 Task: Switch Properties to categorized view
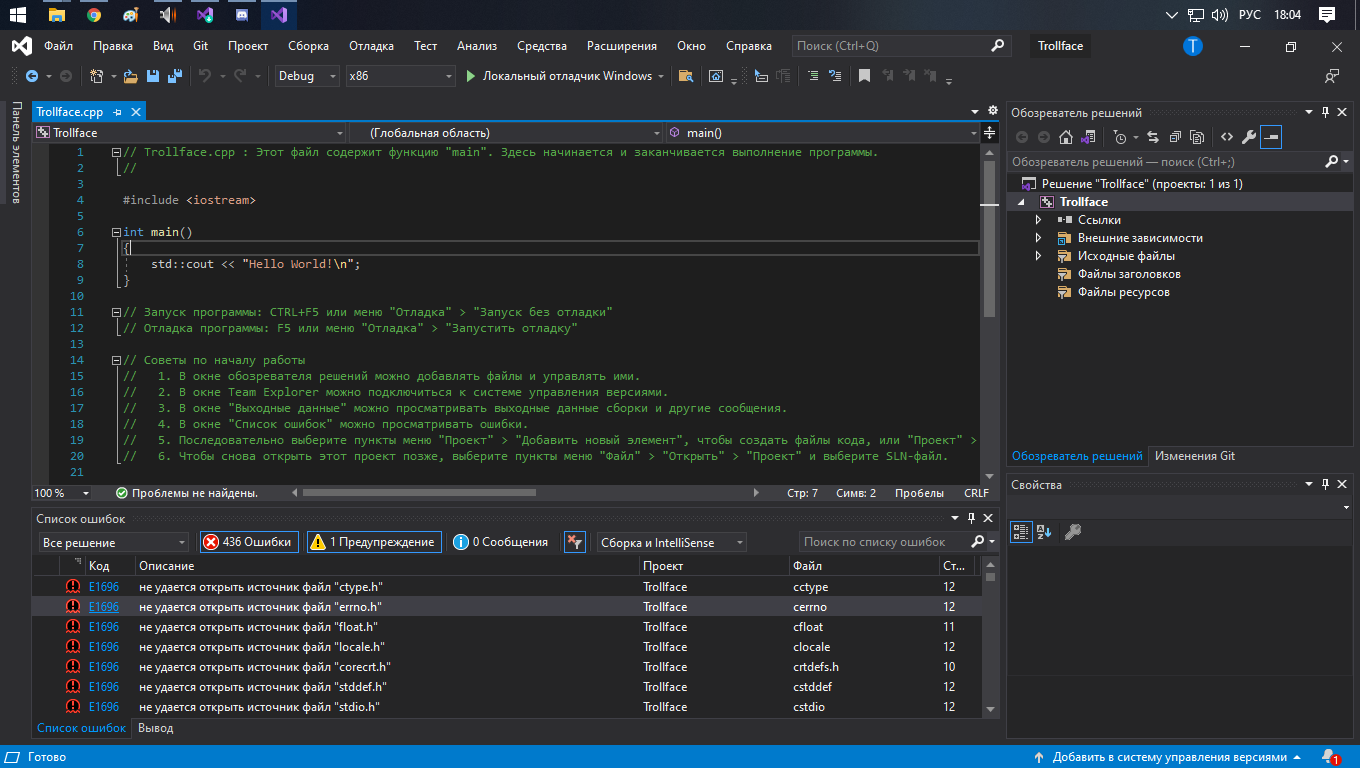(1021, 532)
